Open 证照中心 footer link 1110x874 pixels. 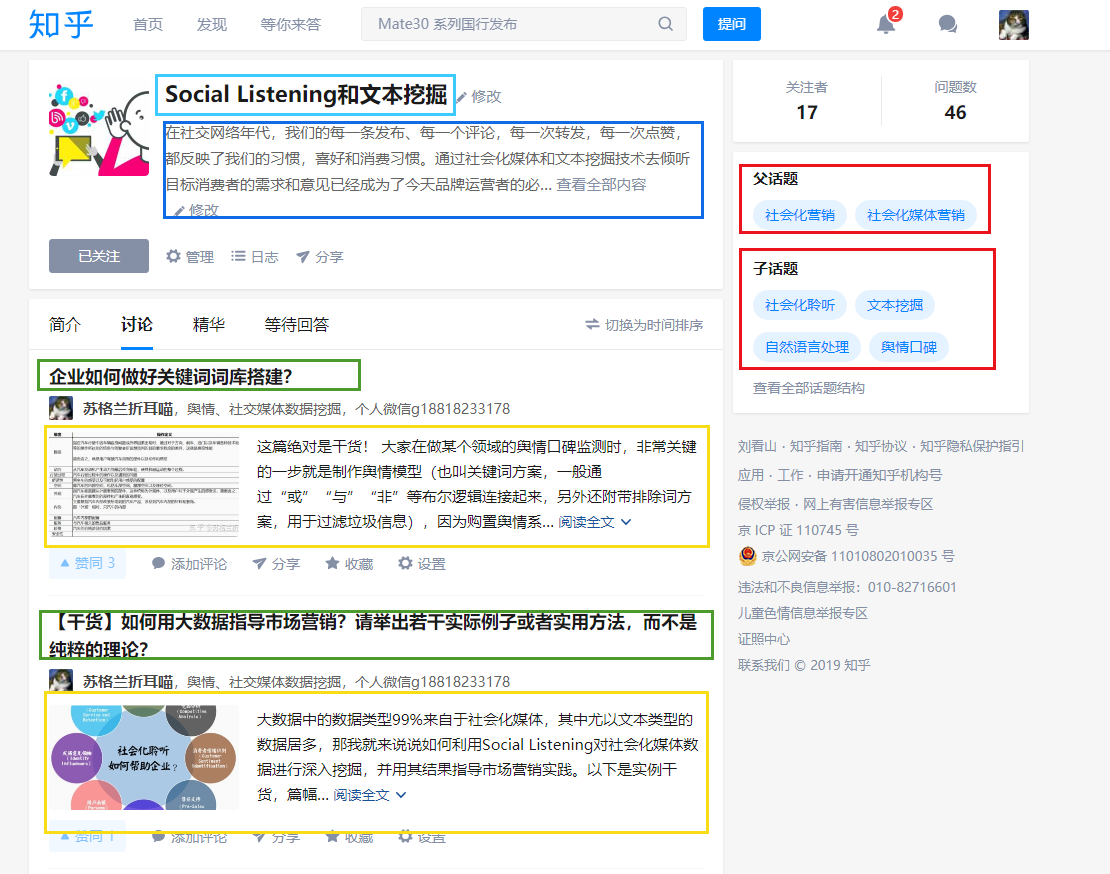click(x=764, y=640)
